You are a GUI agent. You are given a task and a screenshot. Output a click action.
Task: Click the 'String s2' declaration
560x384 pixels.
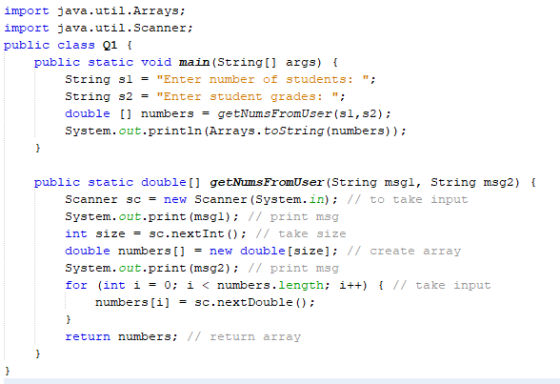pos(99,96)
